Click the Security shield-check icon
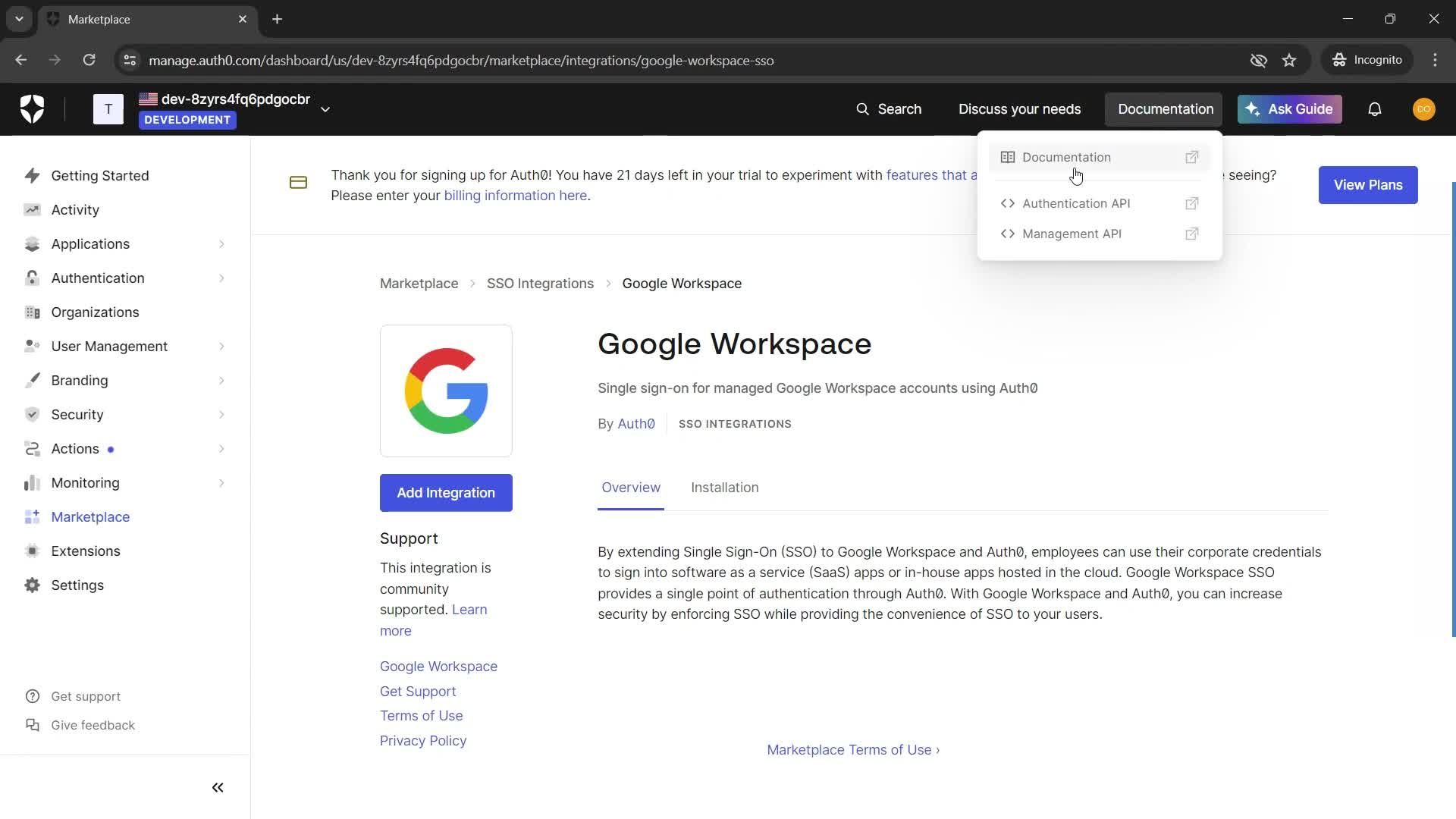 (x=32, y=415)
